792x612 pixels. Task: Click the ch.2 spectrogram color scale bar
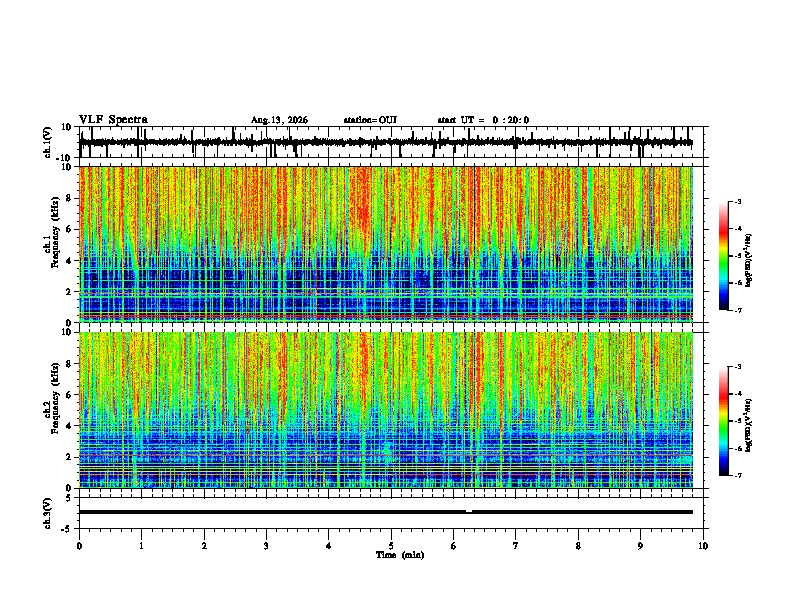coord(724,421)
